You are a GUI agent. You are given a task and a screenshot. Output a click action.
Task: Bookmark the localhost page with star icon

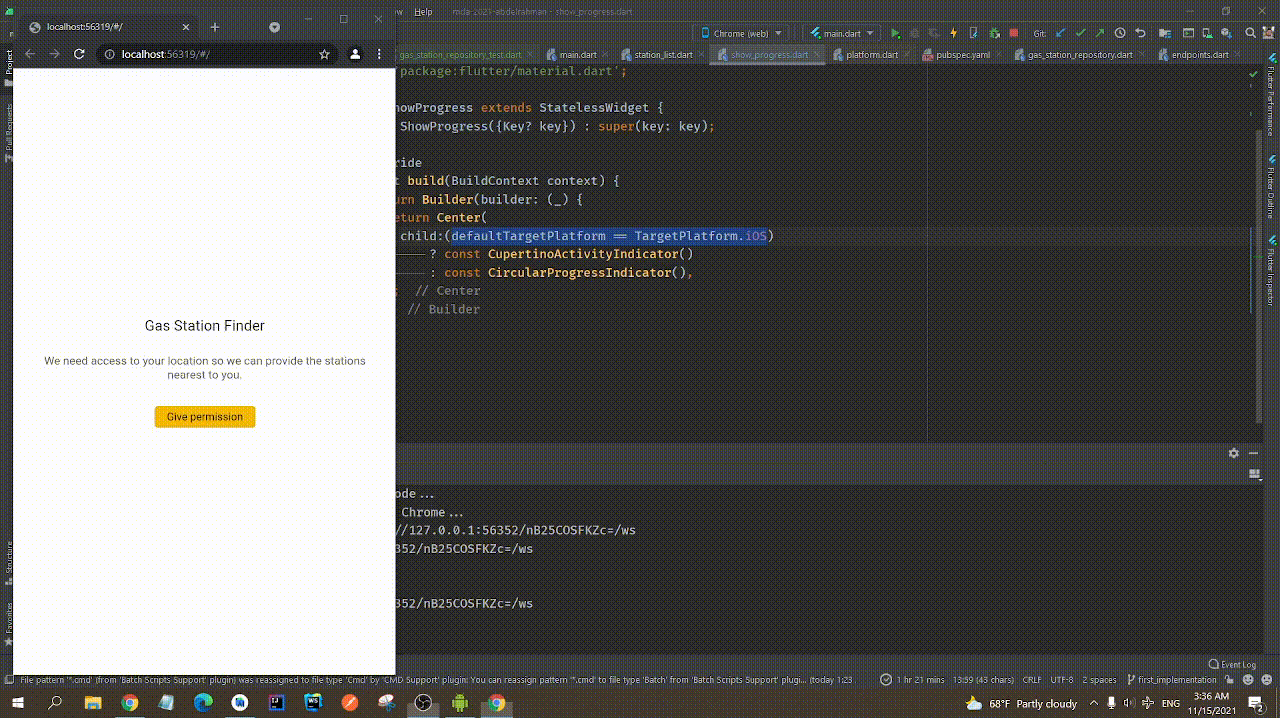point(324,54)
